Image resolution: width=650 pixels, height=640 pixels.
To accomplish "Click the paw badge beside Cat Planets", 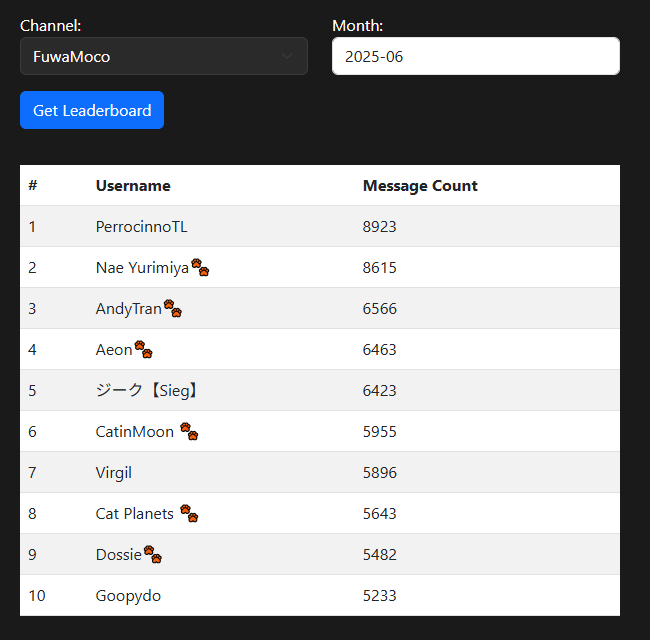I will click(189, 514).
